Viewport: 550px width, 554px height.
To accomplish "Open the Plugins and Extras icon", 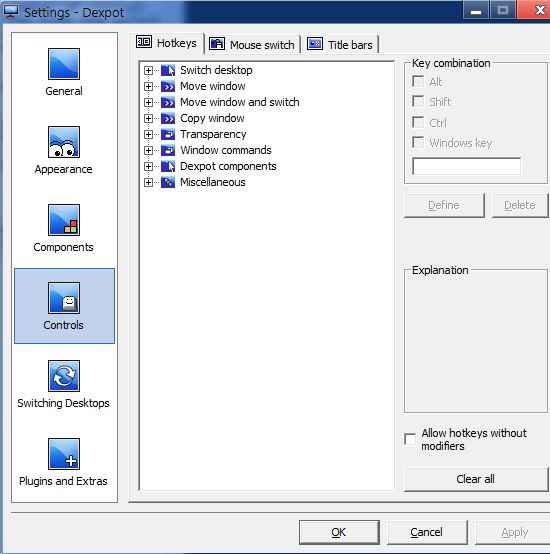I will coord(64,454).
